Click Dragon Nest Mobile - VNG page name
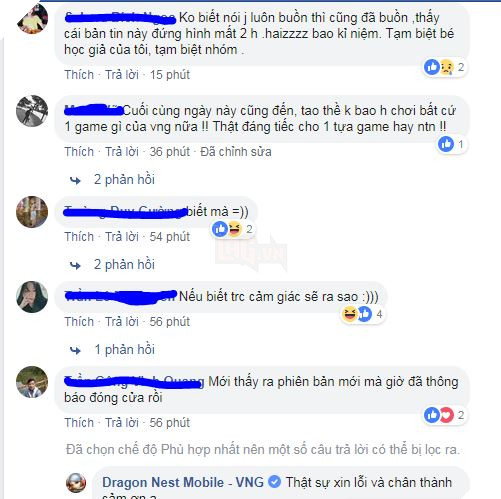 (183, 482)
